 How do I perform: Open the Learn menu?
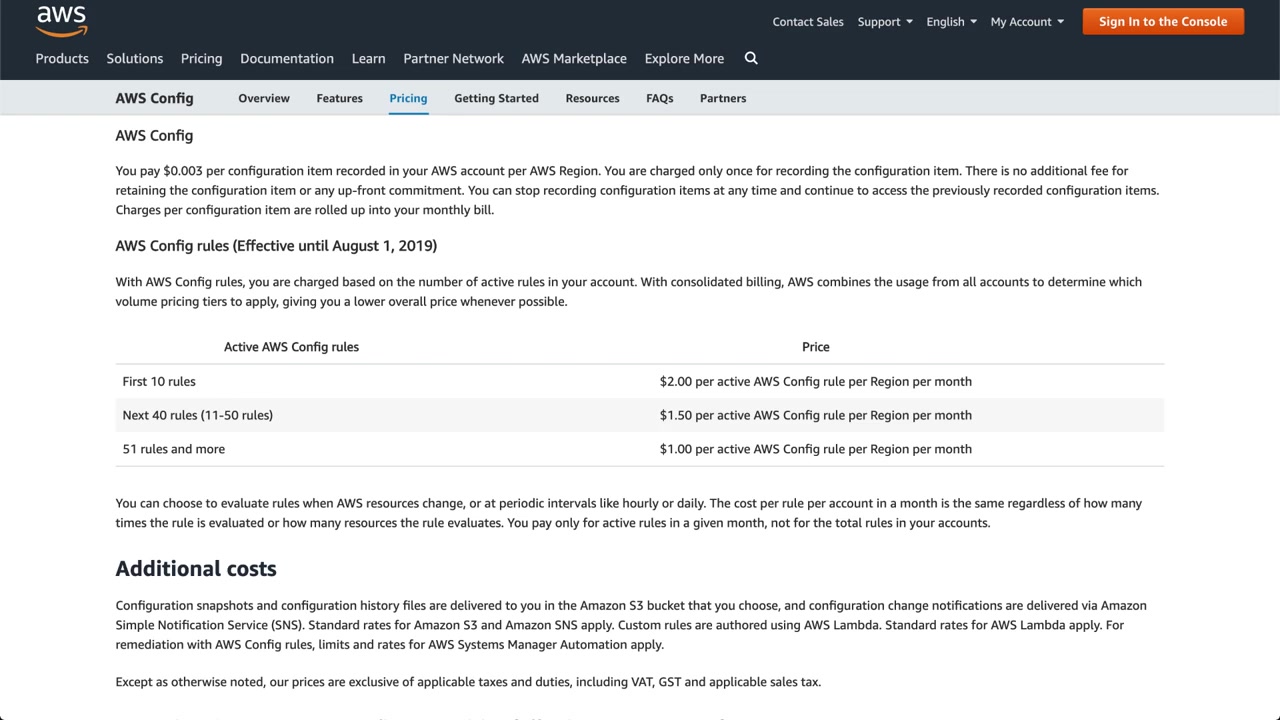[369, 58]
